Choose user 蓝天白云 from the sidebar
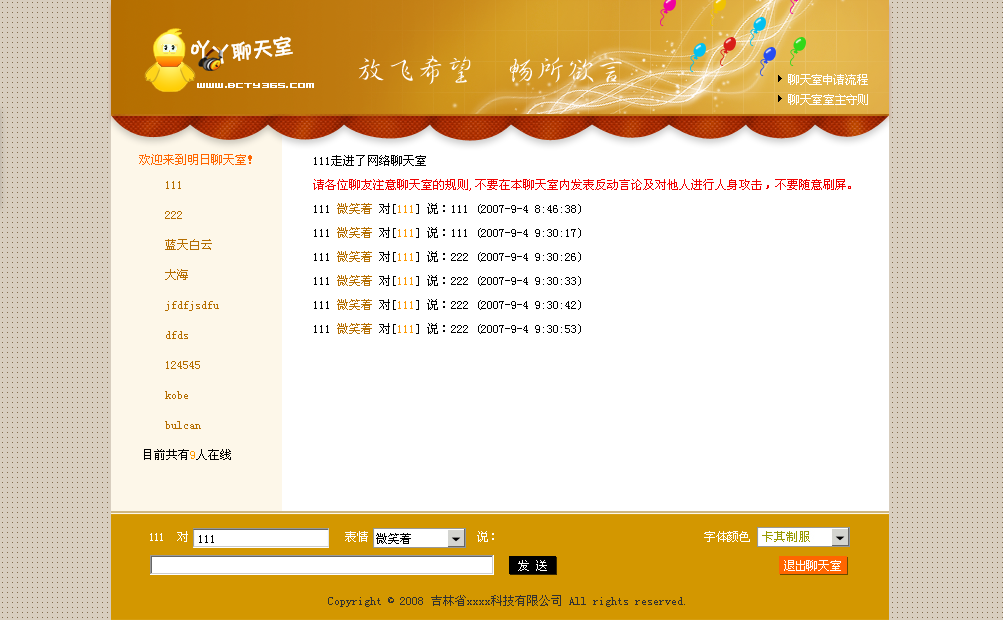 (x=188, y=245)
